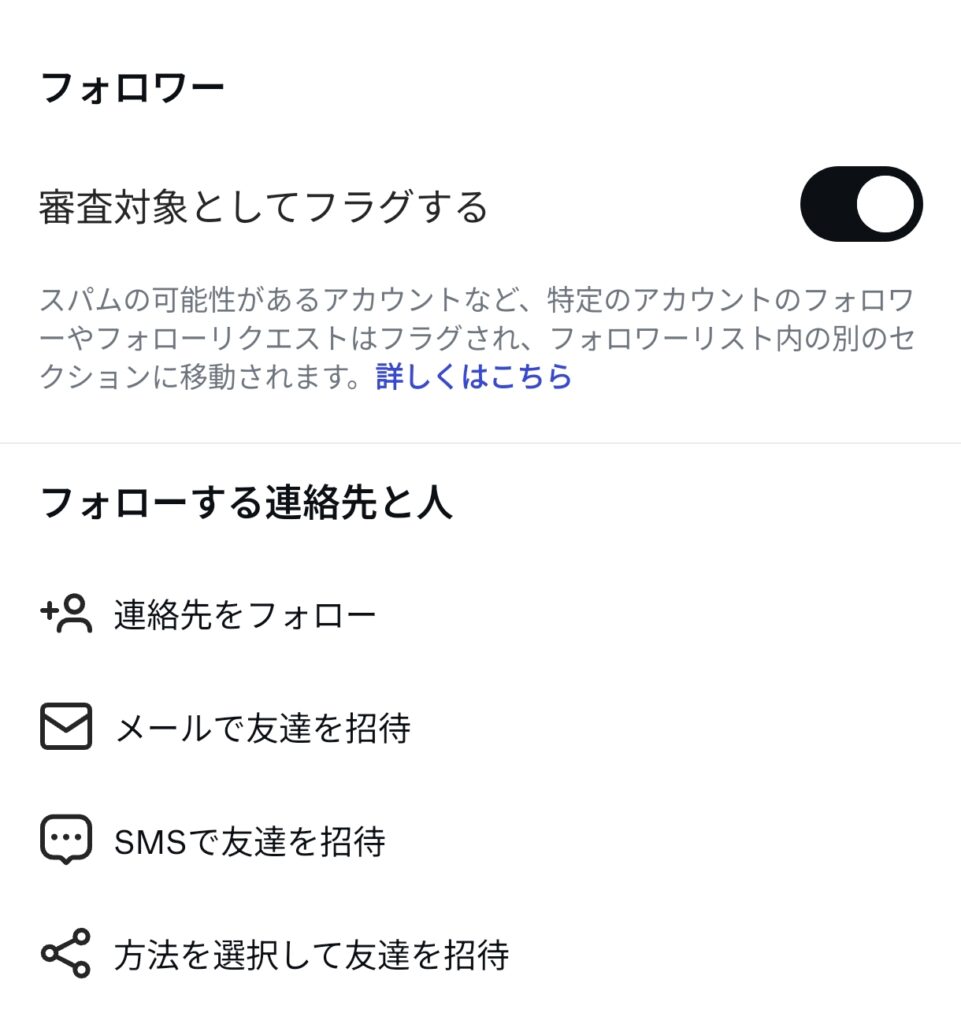Disable the 審査対象としてフラグする switch

point(860,204)
